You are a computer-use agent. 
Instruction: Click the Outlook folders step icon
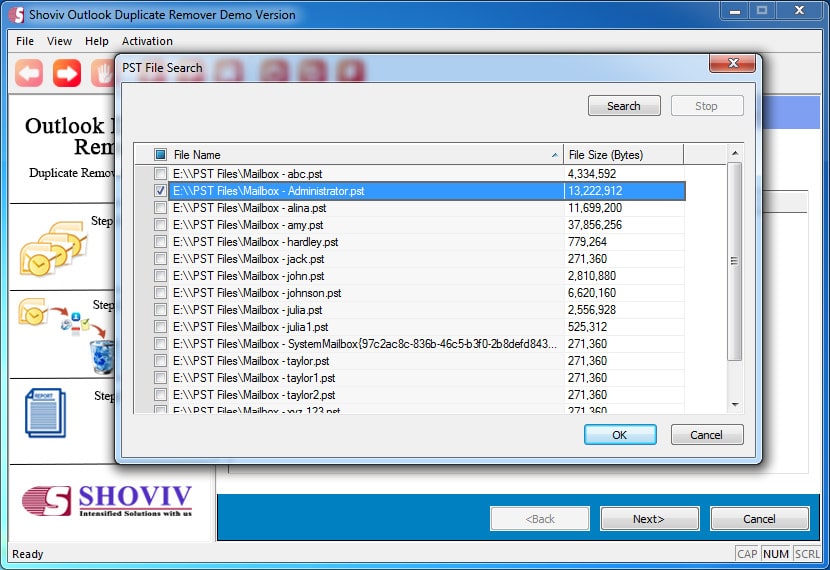coord(53,249)
